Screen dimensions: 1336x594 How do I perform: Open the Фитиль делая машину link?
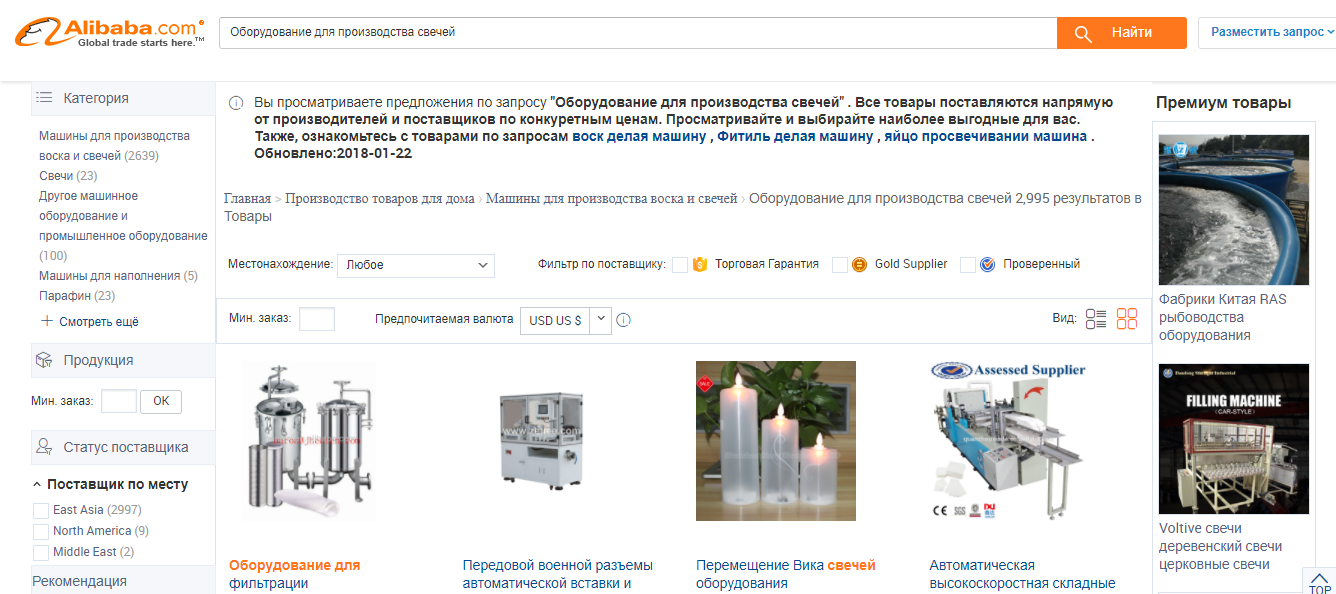795,137
